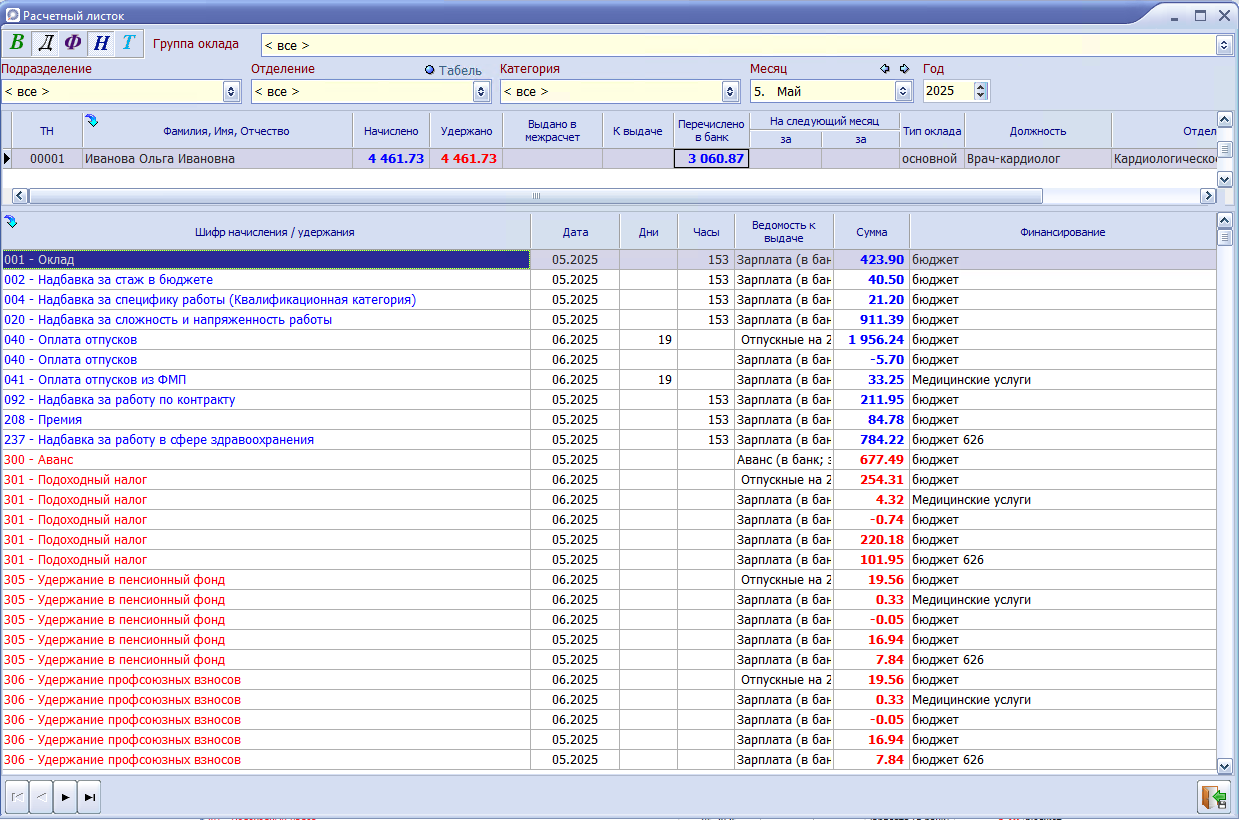Image resolution: width=1239 pixels, height=820 pixels.
Task: Toggle the blue 'Н' toolbar button
Action: (x=101, y=43)
